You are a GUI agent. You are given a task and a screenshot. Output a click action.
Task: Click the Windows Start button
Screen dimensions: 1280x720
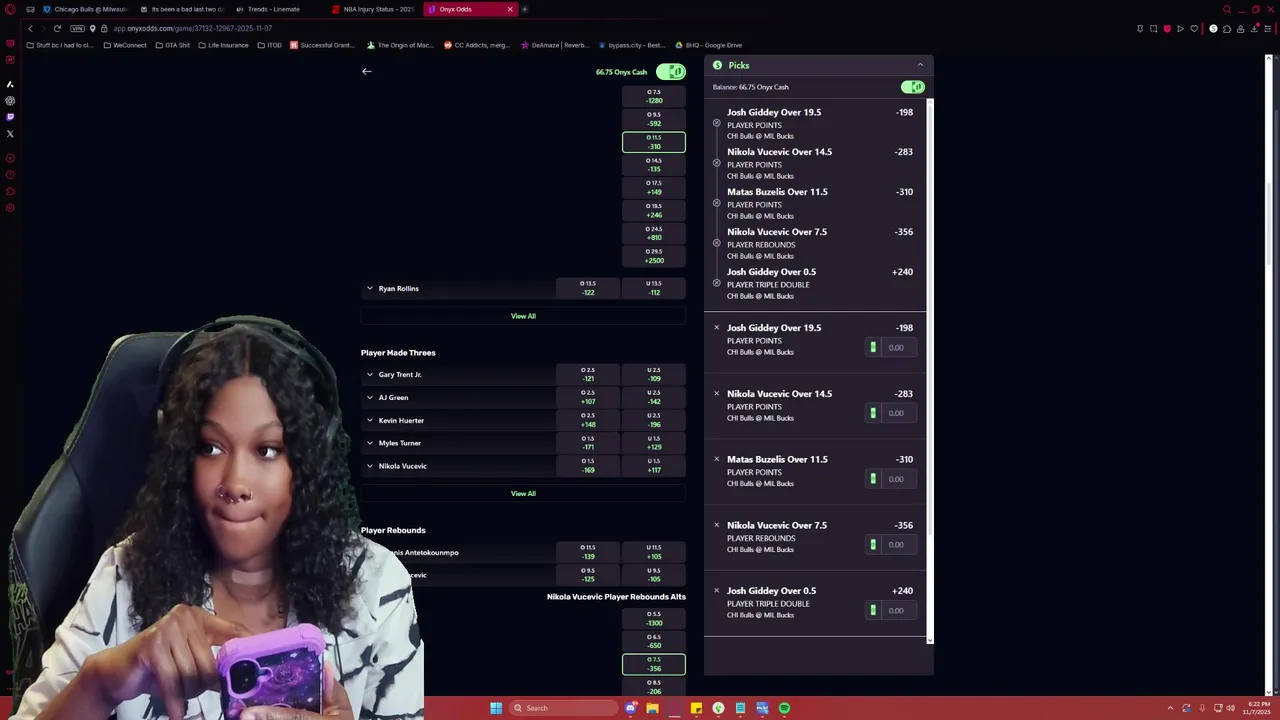[496, 708]
